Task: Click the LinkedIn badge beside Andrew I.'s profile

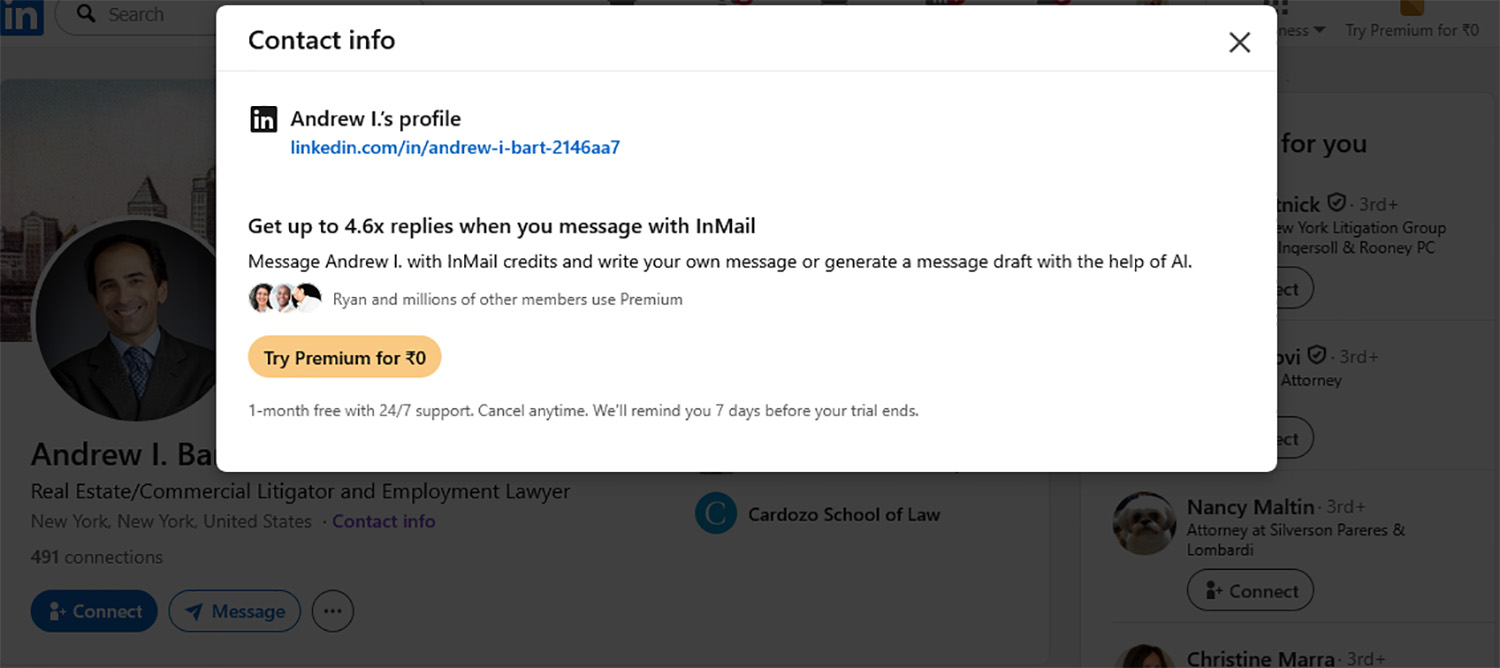Action: (x=263, y=118)
